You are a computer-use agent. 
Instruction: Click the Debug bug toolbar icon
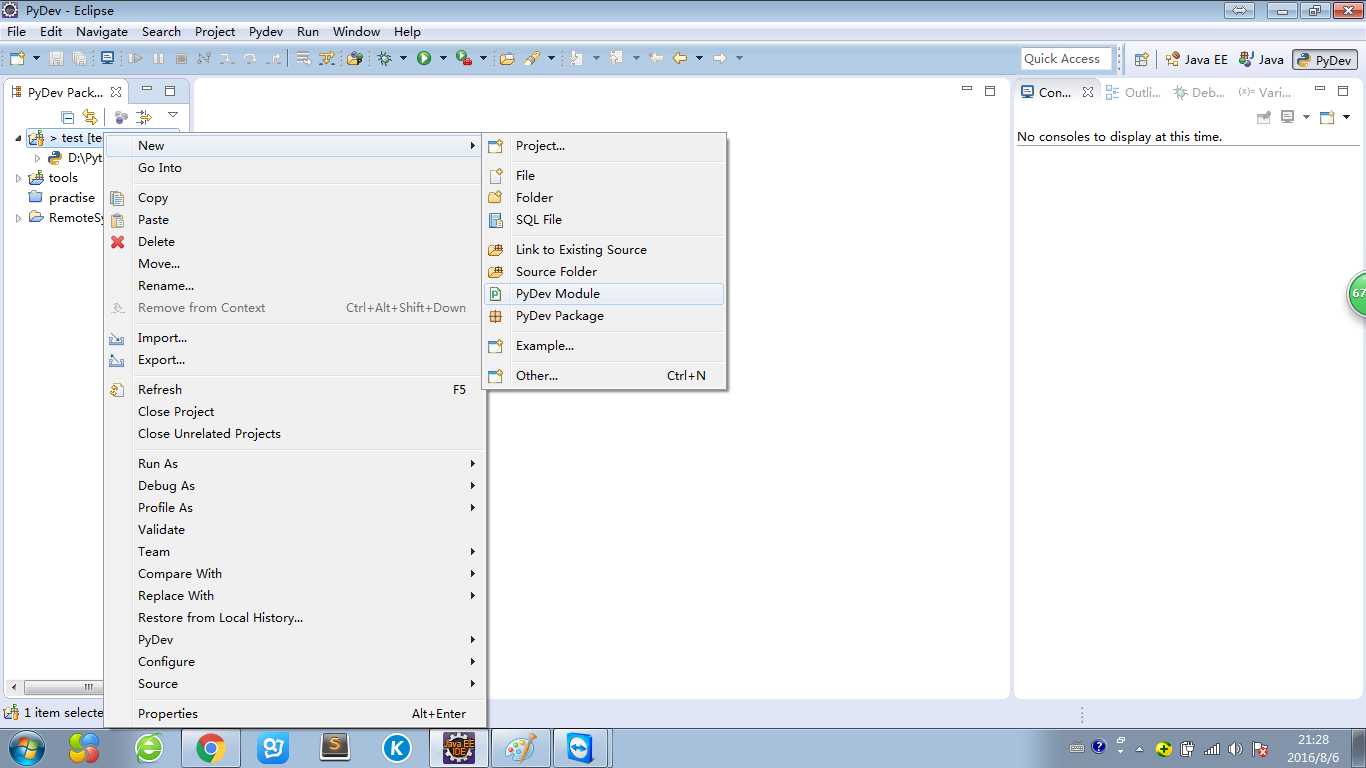point(384,58)
